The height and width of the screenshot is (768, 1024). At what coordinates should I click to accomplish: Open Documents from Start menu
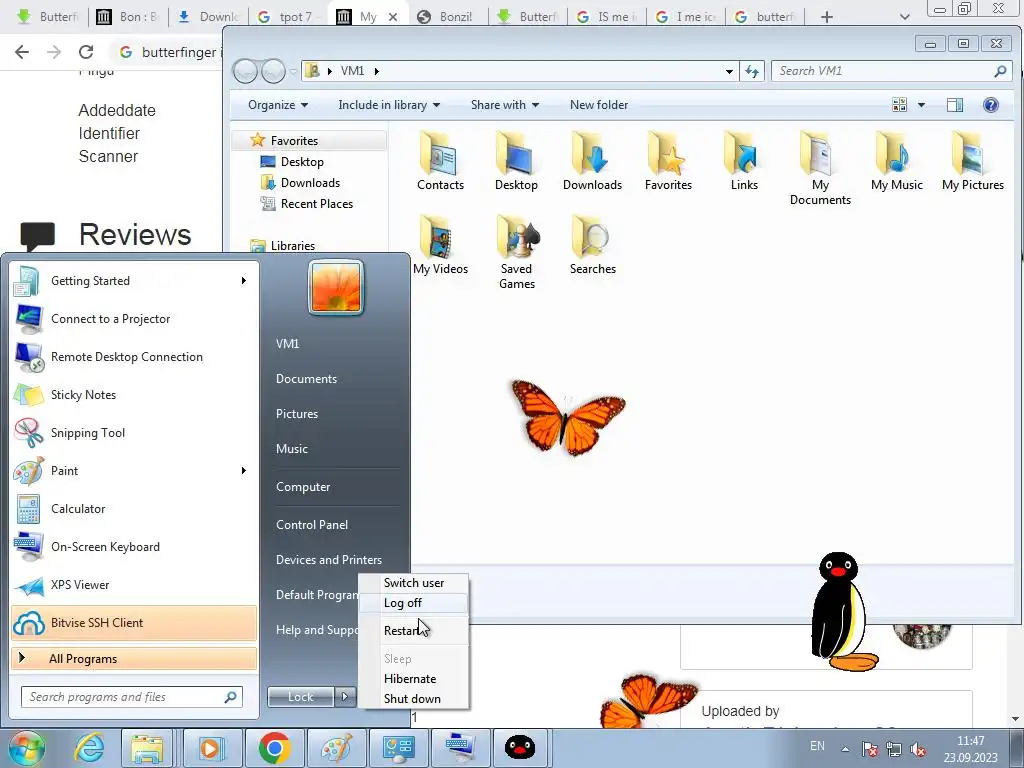point(306,379)
